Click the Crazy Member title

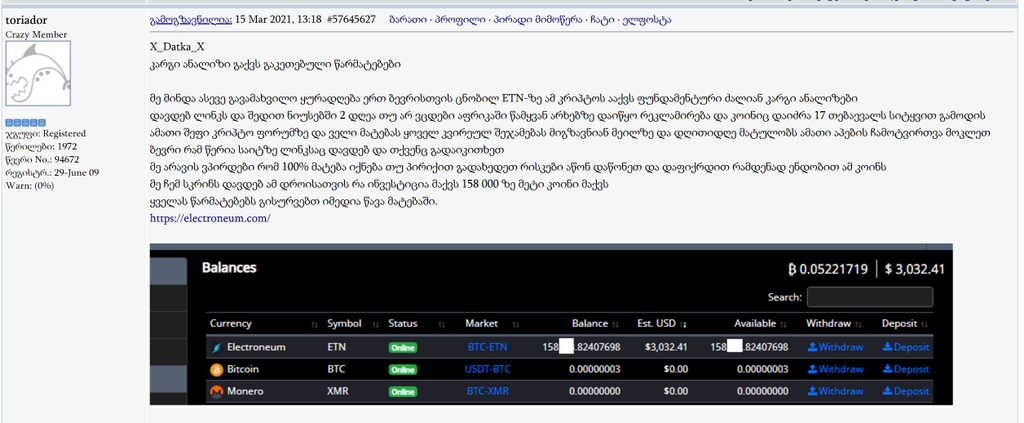(37, 35)
